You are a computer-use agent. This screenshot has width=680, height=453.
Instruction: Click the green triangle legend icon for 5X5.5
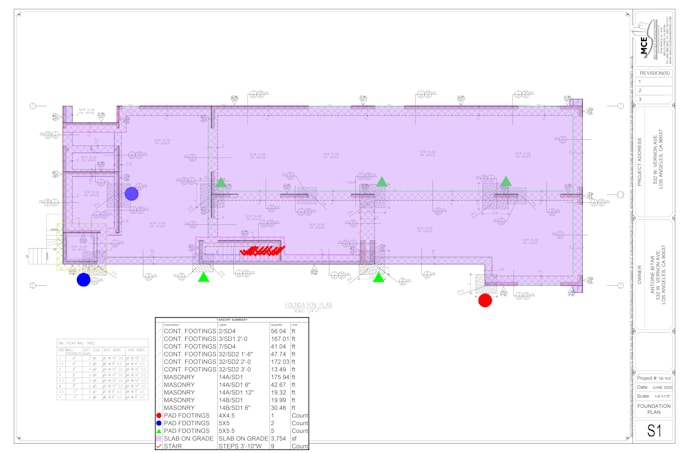(x=159, y=431)
